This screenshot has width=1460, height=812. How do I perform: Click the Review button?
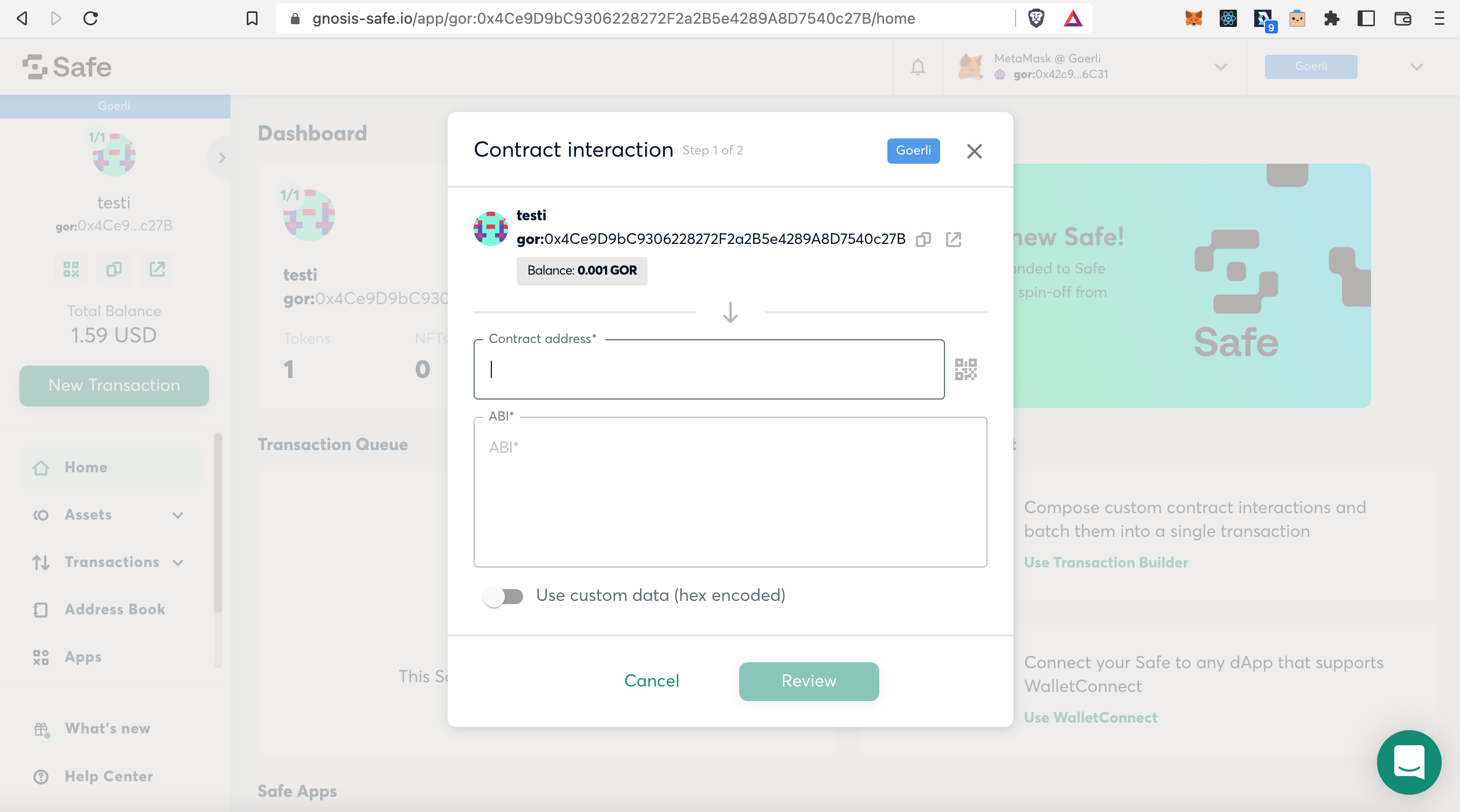tap(809, 682)
